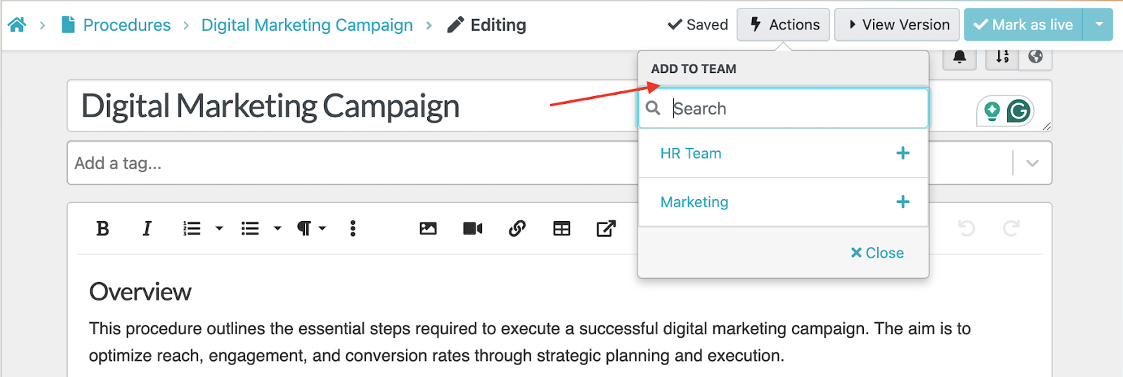Click the home icon in breadcrumb
This screenshot has width=1123, height=377.
tap(16, 25)
